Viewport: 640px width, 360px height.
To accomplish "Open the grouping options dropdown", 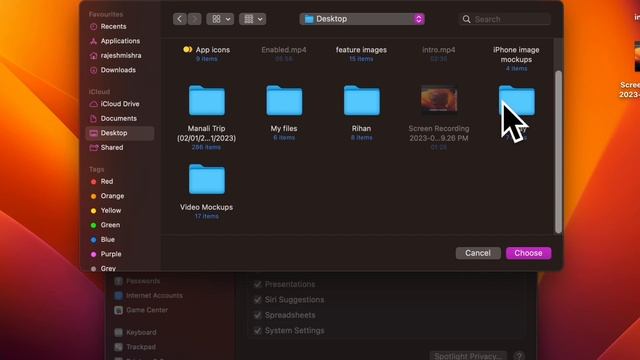I will tap(253, 19).
